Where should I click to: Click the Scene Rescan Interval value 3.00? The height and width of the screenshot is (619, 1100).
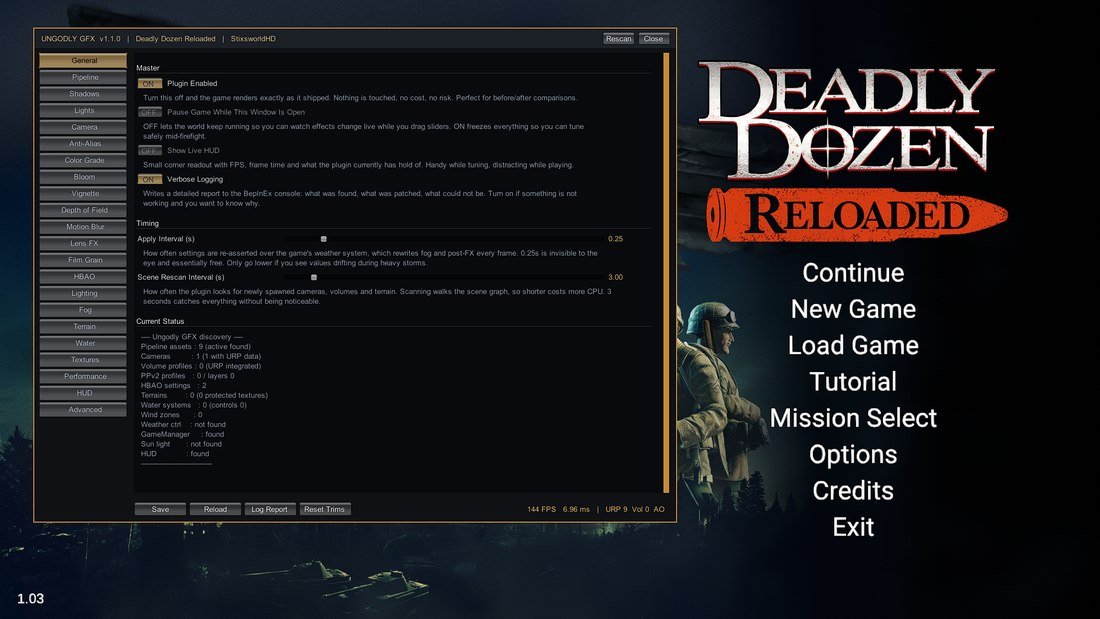coord(615,278)
